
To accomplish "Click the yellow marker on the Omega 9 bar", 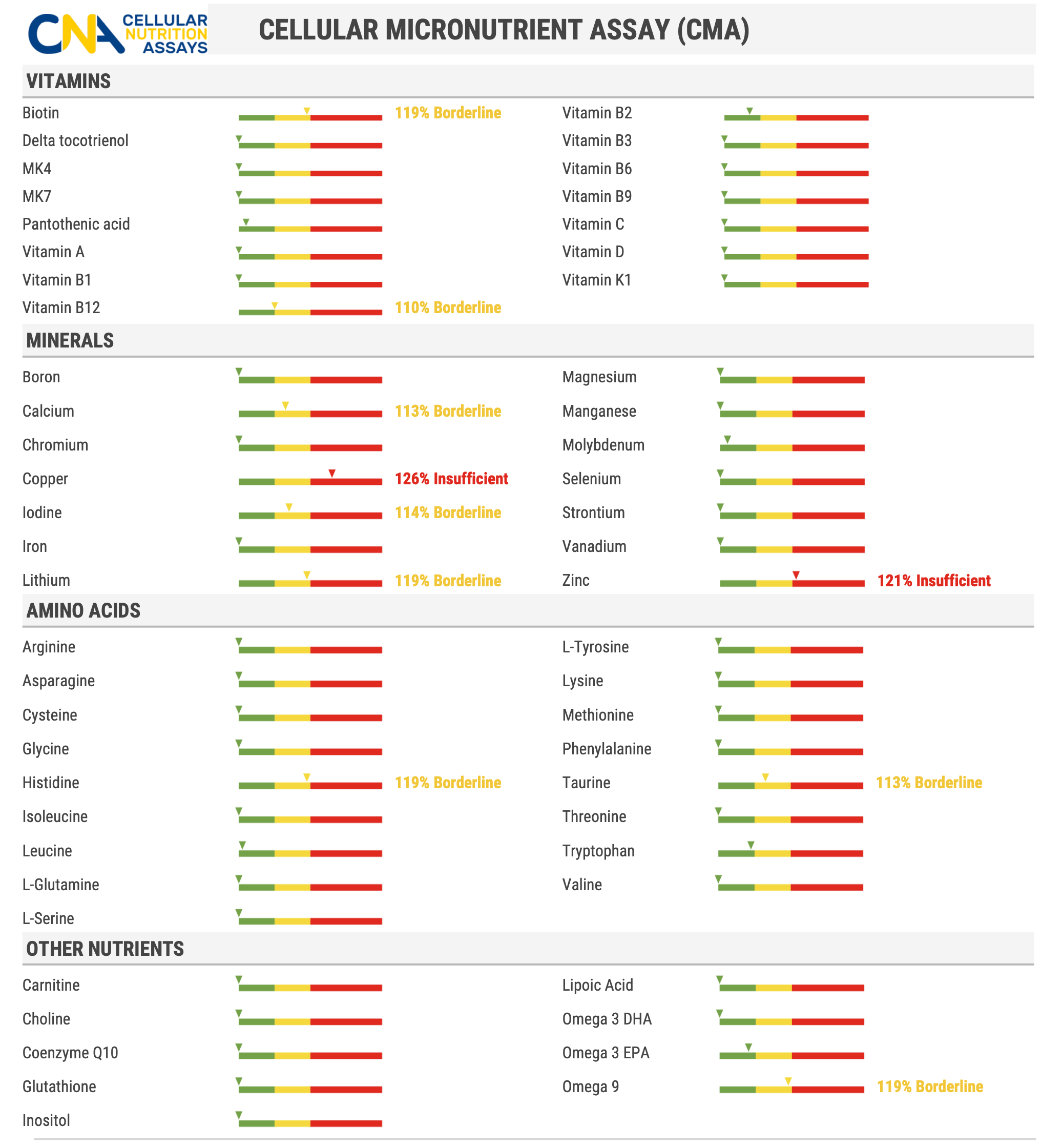I will [787, 1081].
